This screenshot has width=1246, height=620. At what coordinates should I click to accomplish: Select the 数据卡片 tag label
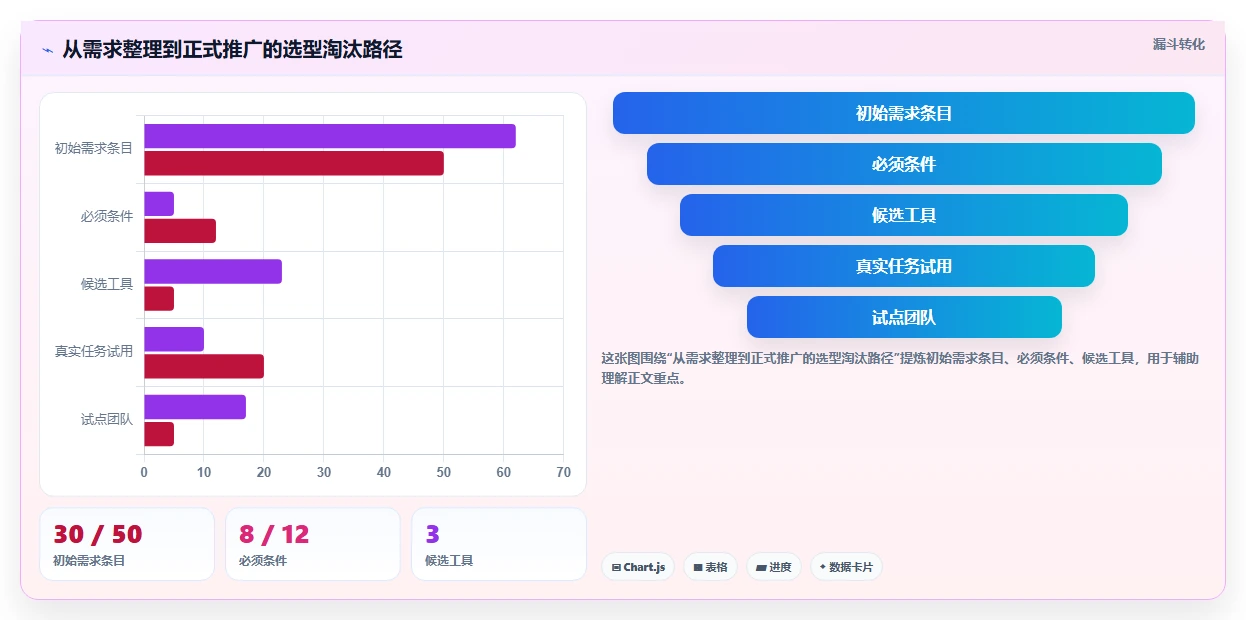click(x=851, y=567)
